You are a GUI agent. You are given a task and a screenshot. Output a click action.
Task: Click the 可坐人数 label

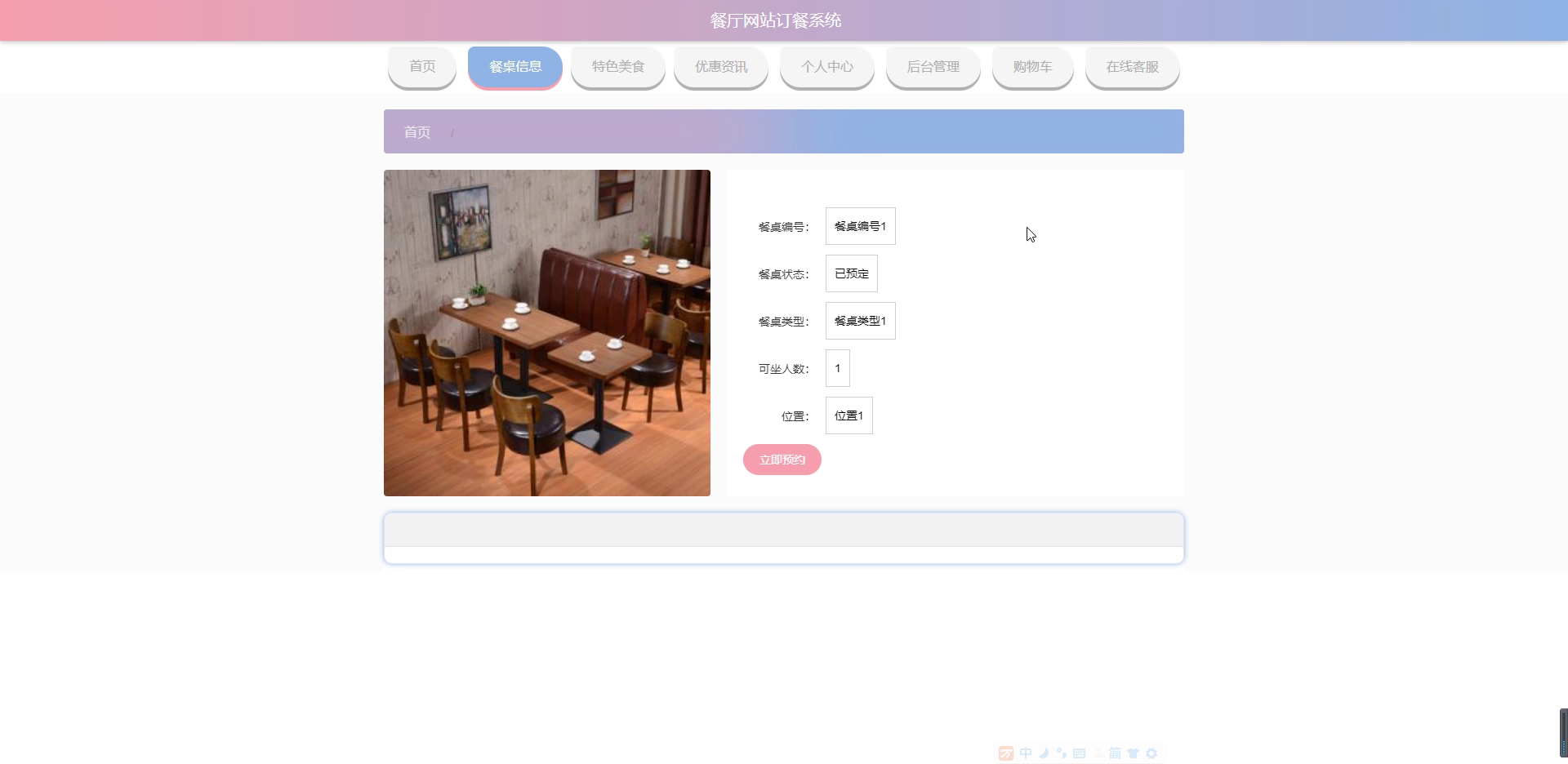(x=783, y=369)
